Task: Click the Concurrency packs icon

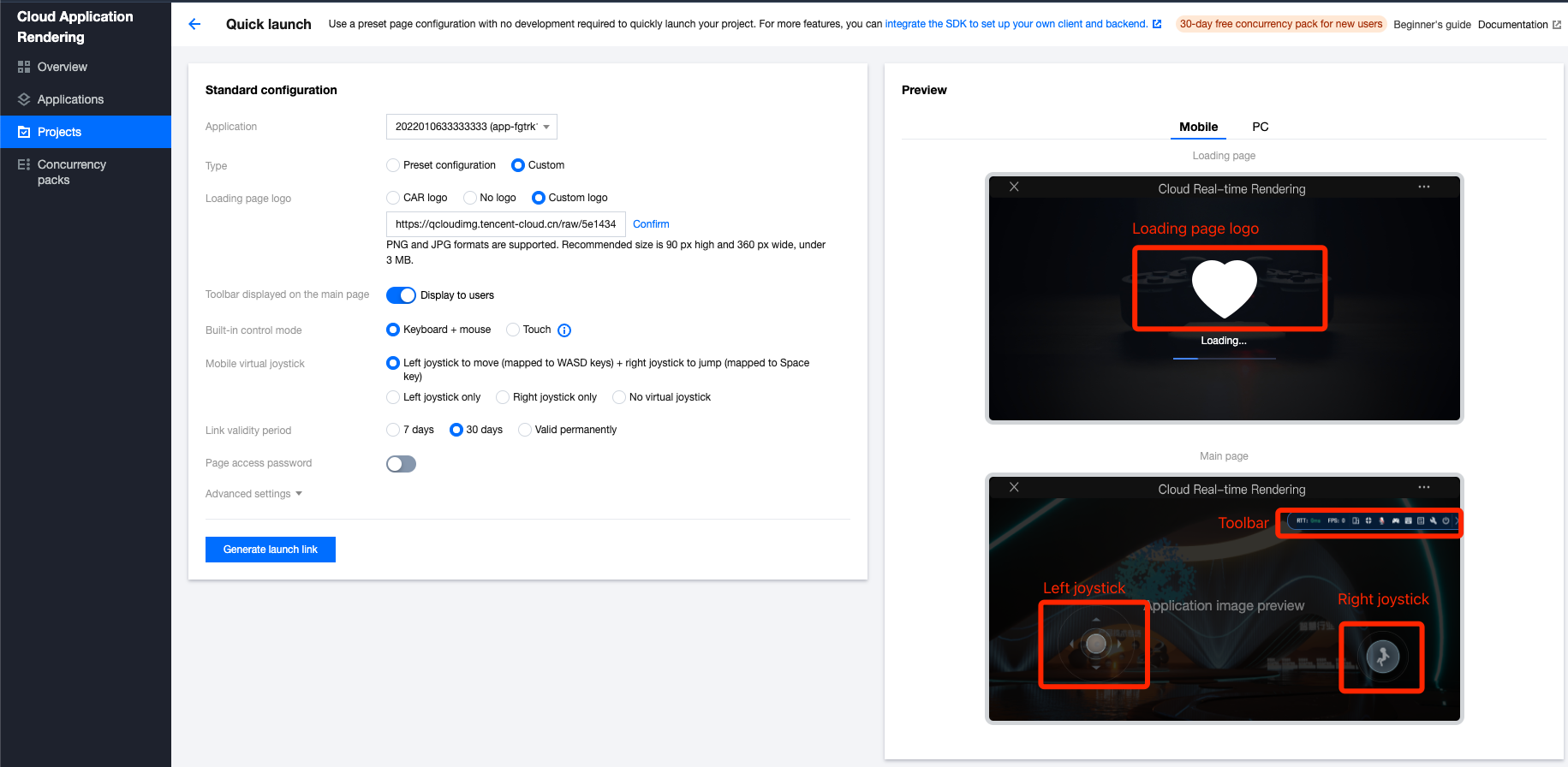Action: (x=24, y=164)
